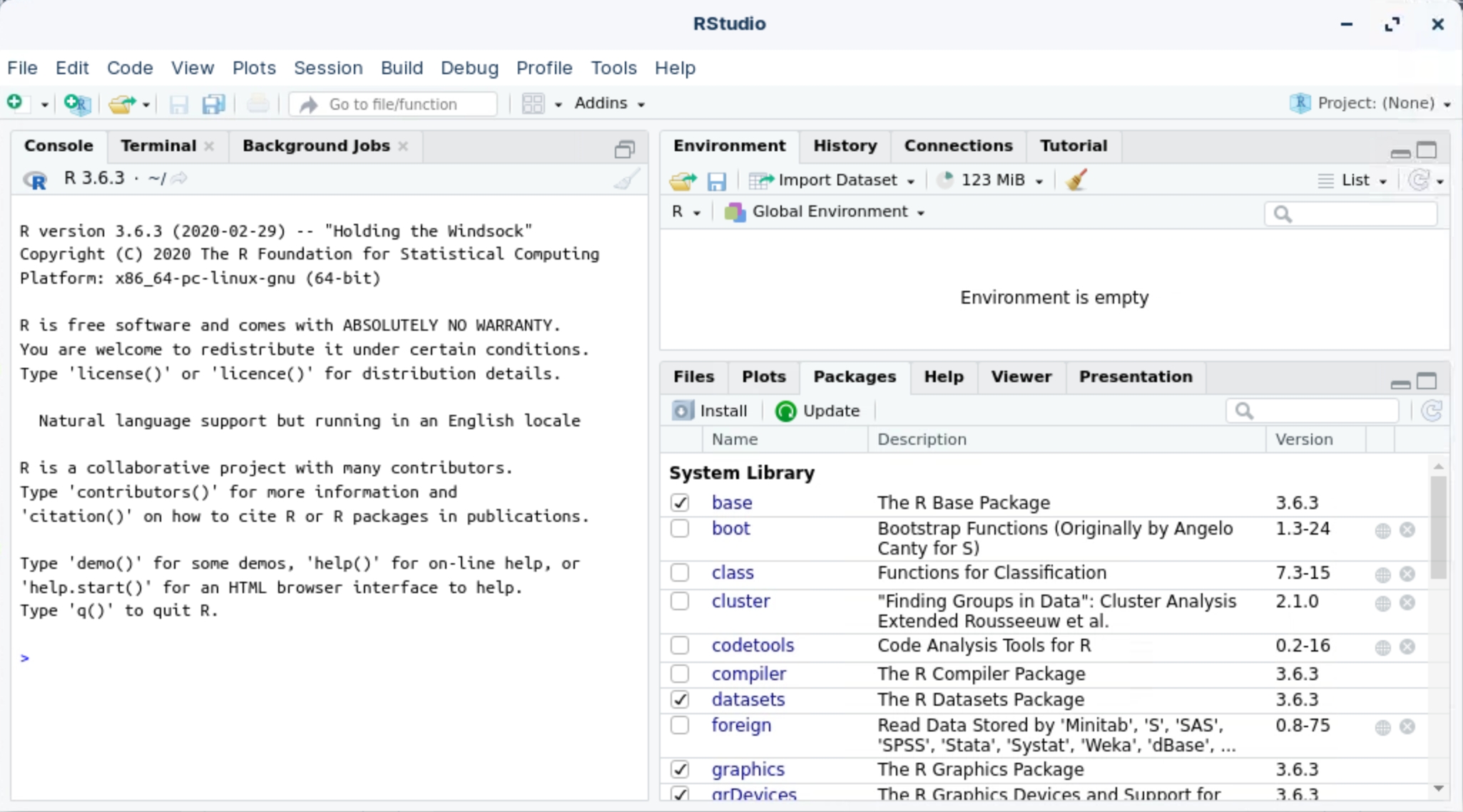Clear environment objects with the broom icon

tap(1076, 180)
